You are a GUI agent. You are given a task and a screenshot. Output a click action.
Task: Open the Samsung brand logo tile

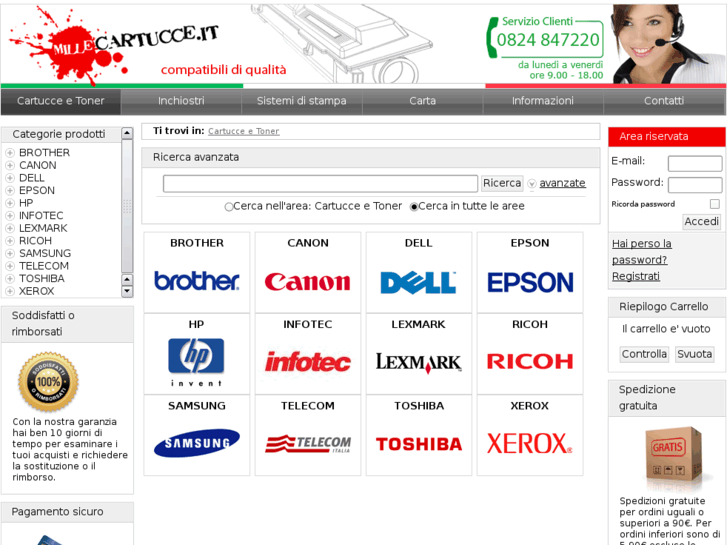[x=197, y=443]
